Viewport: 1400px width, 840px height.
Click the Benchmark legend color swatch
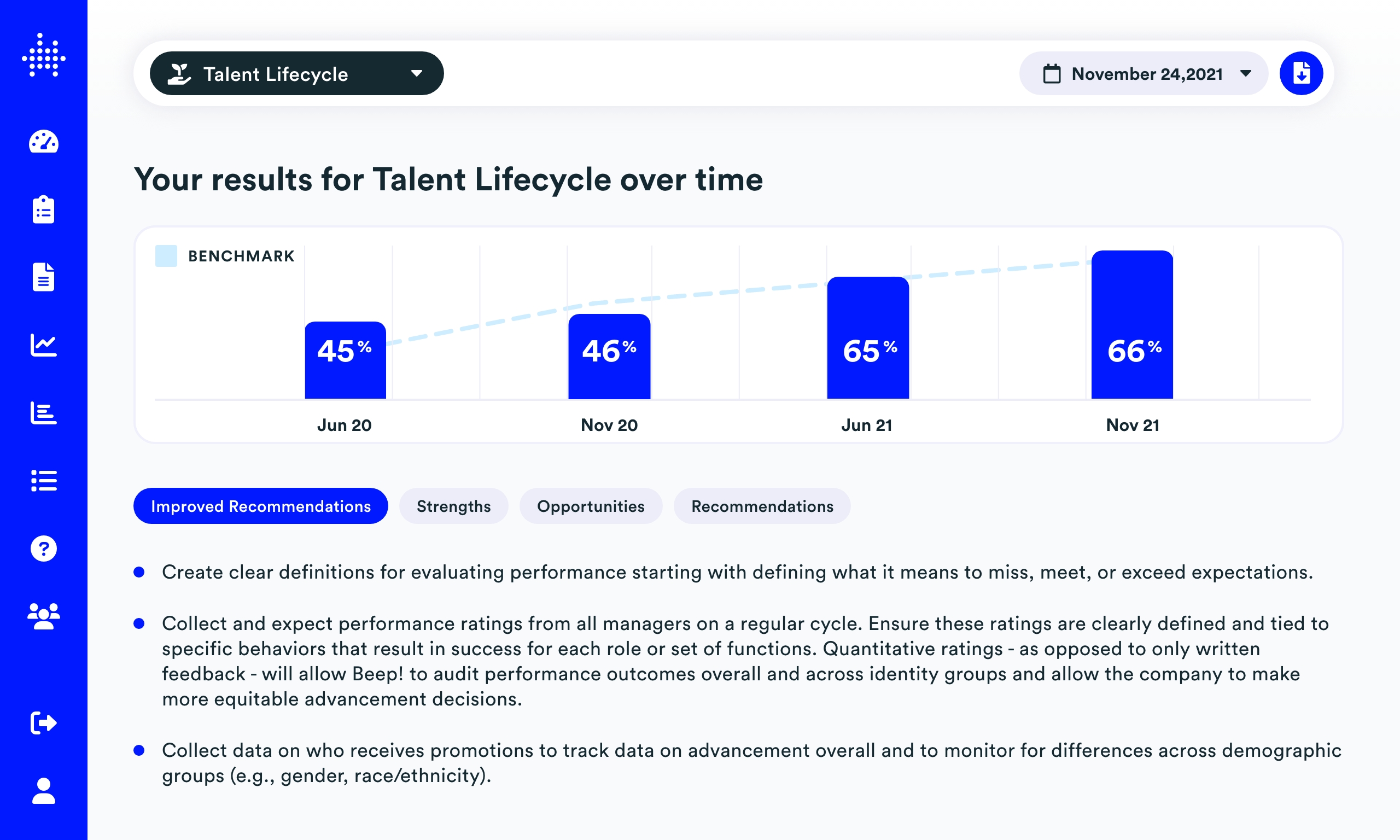[x=166, y=256]
